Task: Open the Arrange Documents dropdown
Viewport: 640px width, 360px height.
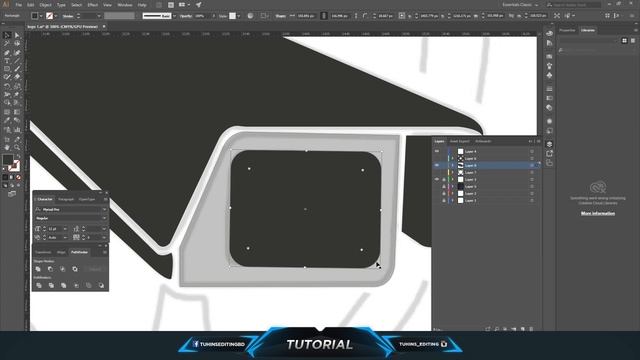Action: coord(184,5)
